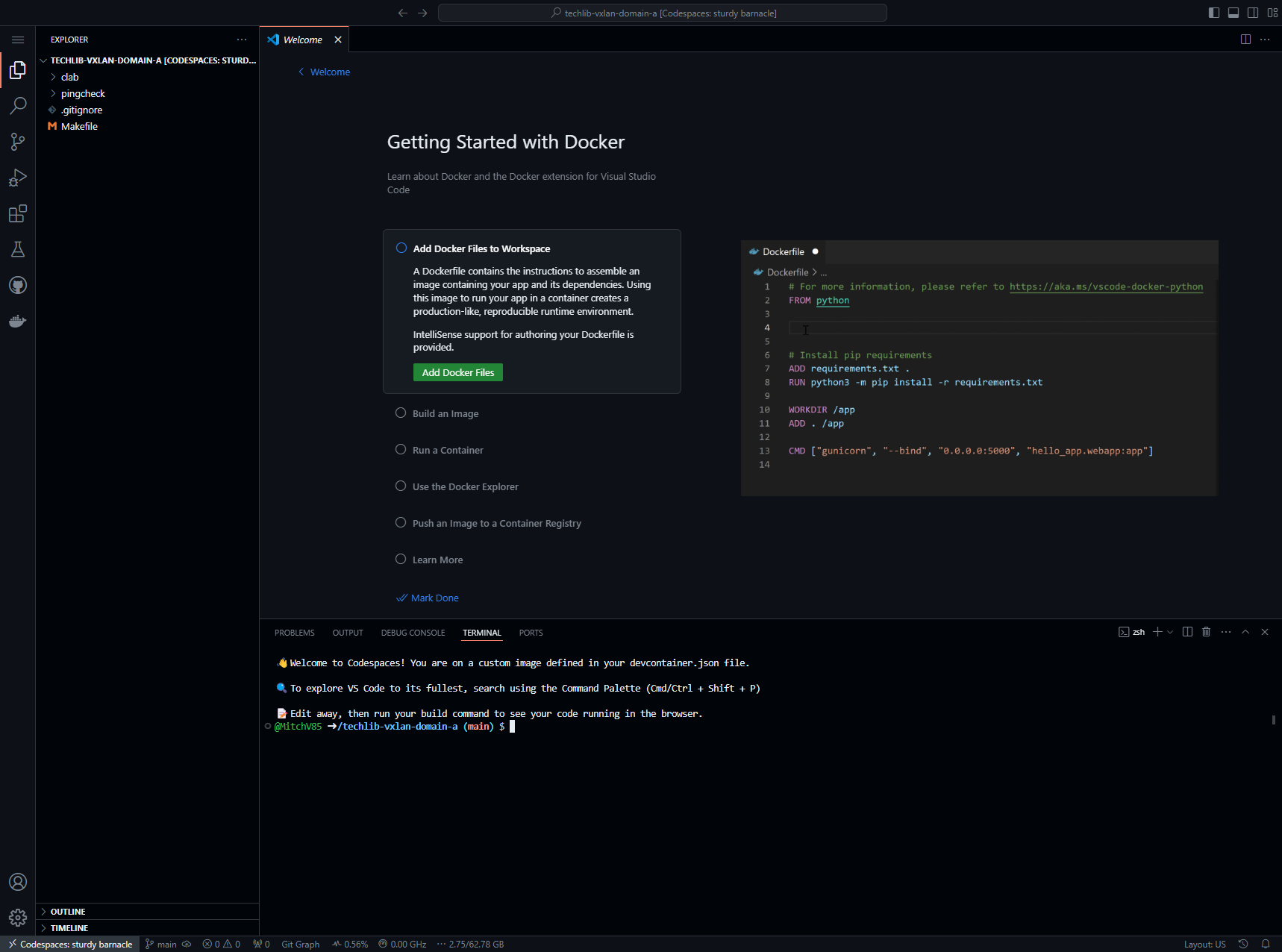The height and width of the screenshot is (952, 1282).
Task: Open the Extensions view
Action: tap(18, 213)
